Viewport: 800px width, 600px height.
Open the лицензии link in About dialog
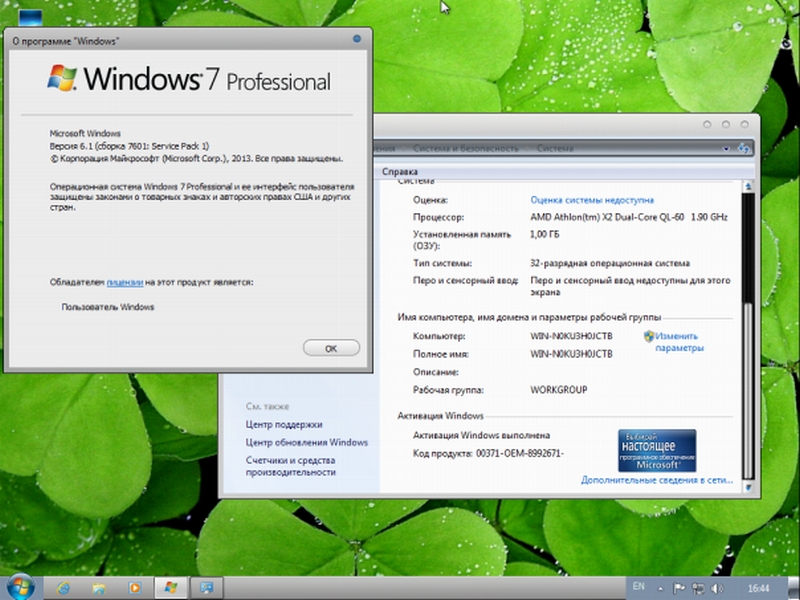click(125, 283)
